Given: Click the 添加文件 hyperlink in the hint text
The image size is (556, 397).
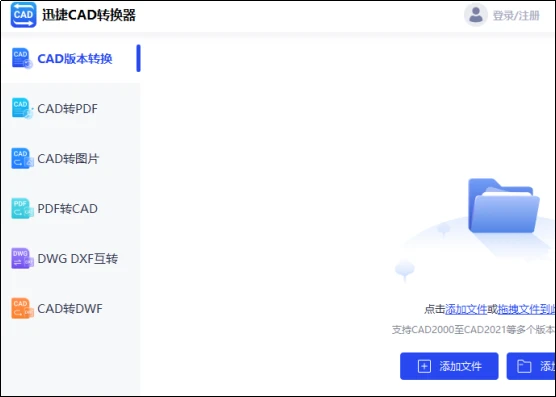Looking at the screenshot, I should (466, 309).
